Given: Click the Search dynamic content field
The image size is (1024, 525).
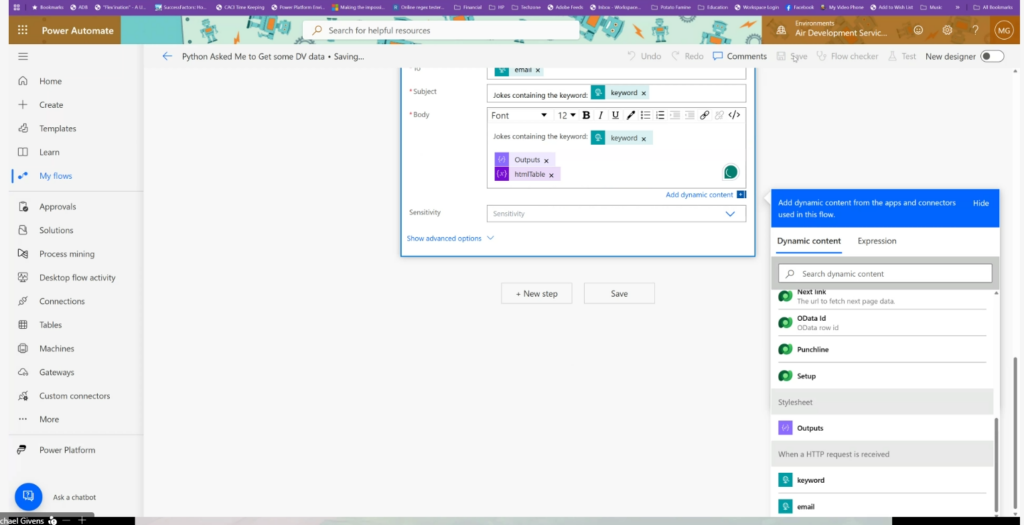Looking at the screenshot, I should click(885, 273).
